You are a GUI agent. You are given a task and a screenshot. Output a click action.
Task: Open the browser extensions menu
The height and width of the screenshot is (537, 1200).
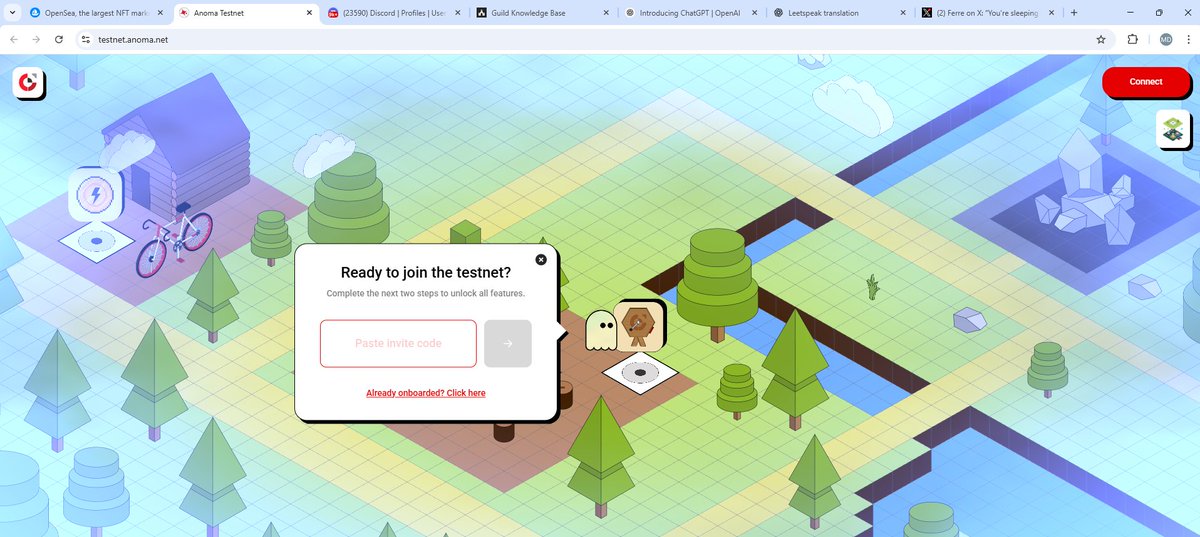1133,39
